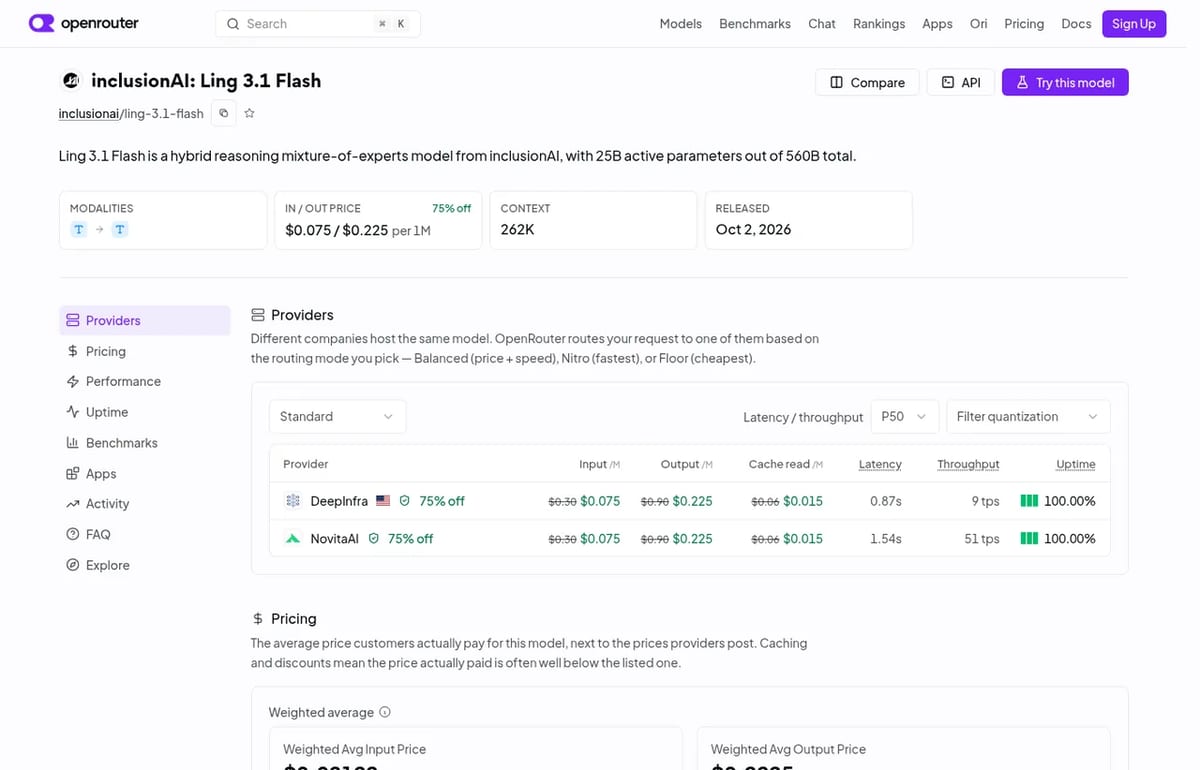1200x770 pixels.
Task: Open the P50 percentile dropdown
Action: point(905,417)
